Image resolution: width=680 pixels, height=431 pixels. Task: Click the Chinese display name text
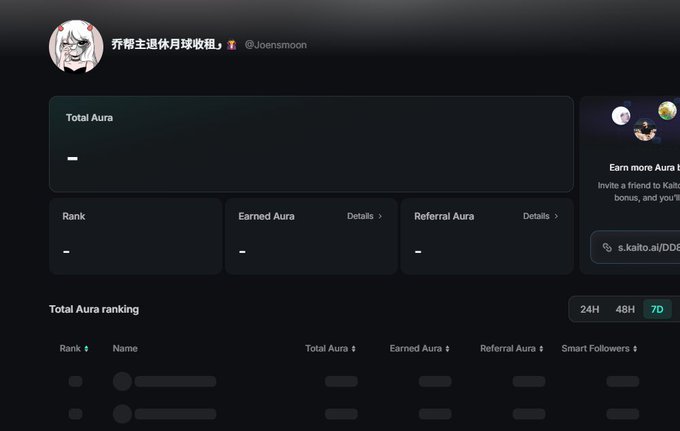167,44
